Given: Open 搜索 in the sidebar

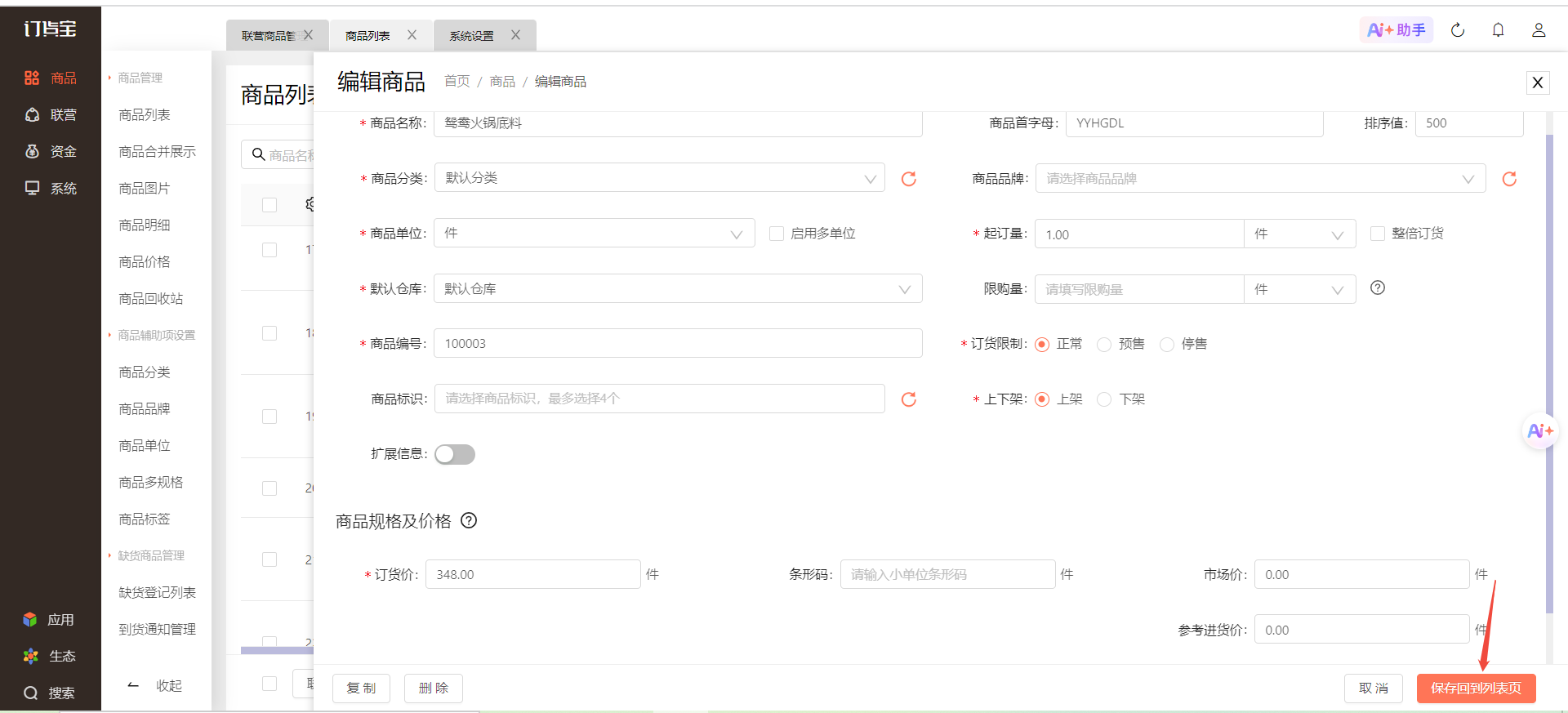Looking at the screenshot, I should [49, 693].
